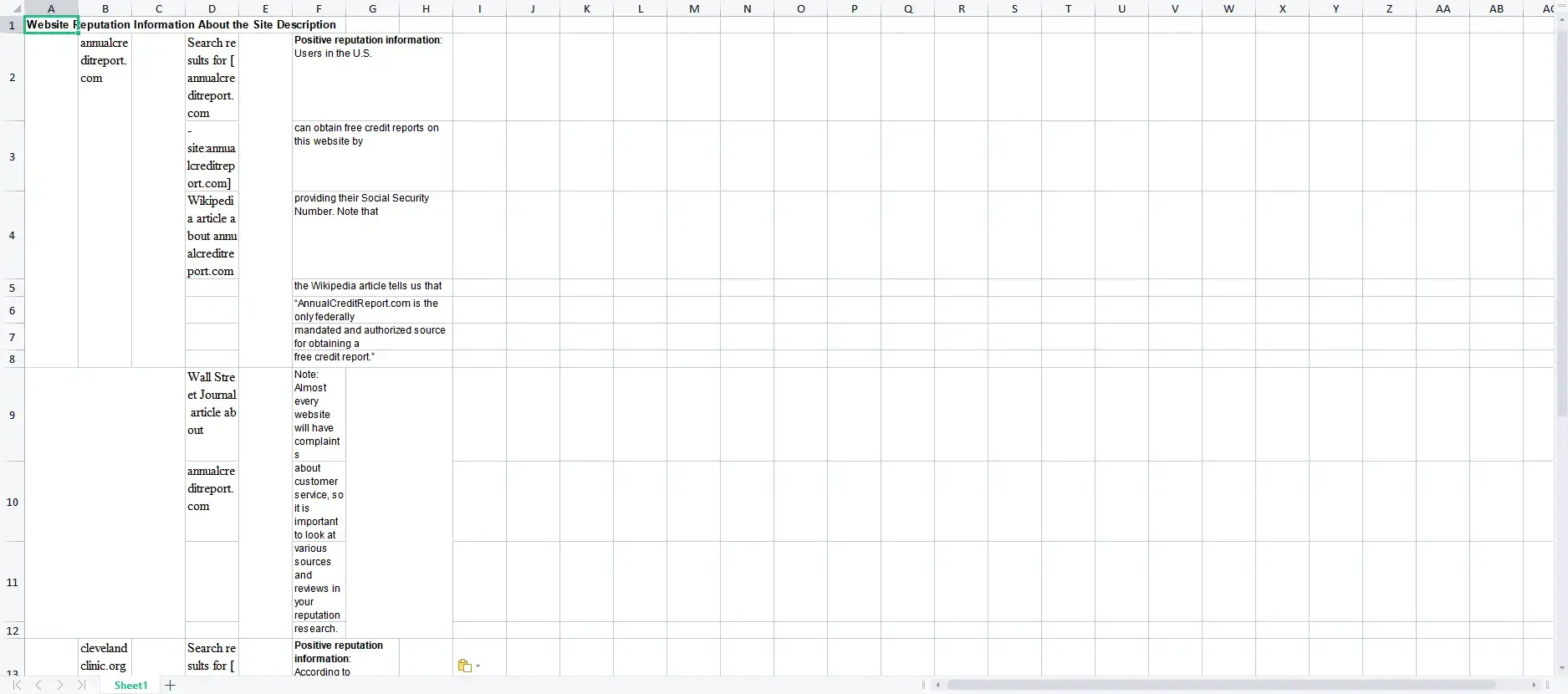
Task: Select the cell "Positive reputation information: Users in the U.S."
Action: point(372,77)
